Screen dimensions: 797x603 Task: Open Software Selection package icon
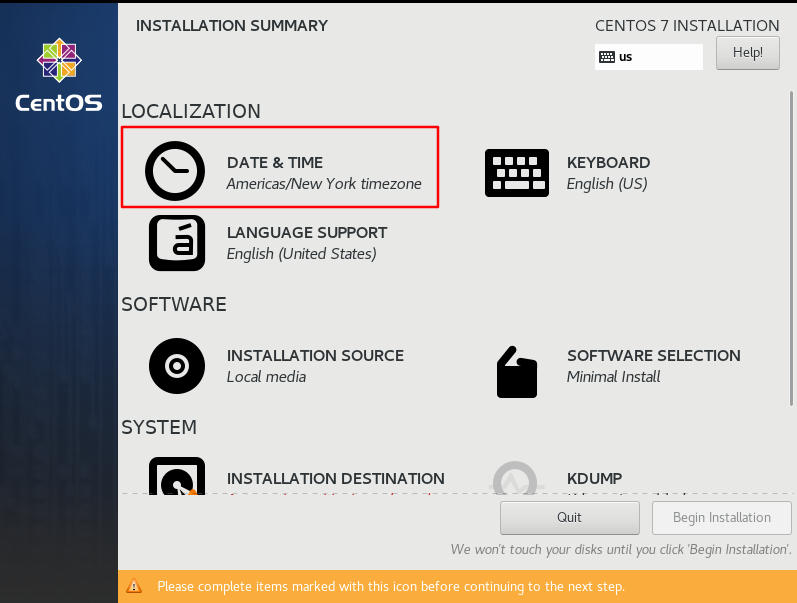pyautogui.click(x=516, y=372)
